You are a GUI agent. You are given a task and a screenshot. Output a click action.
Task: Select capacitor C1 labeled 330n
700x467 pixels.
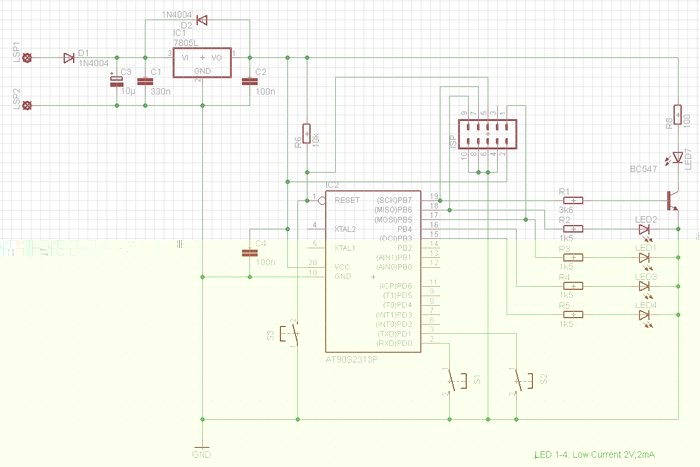tap(145, 82)
